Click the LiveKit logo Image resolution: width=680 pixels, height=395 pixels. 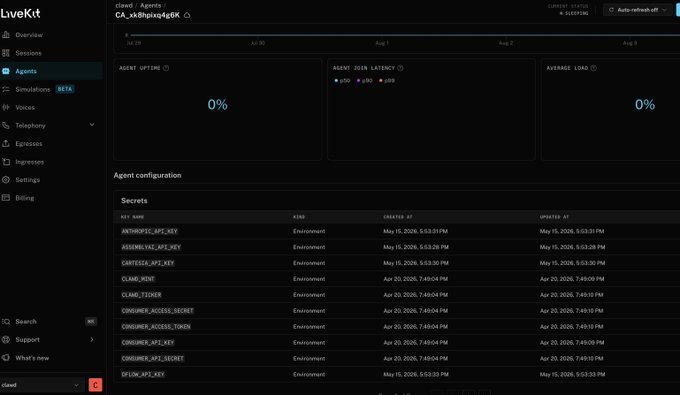click(x=20, y=13)
